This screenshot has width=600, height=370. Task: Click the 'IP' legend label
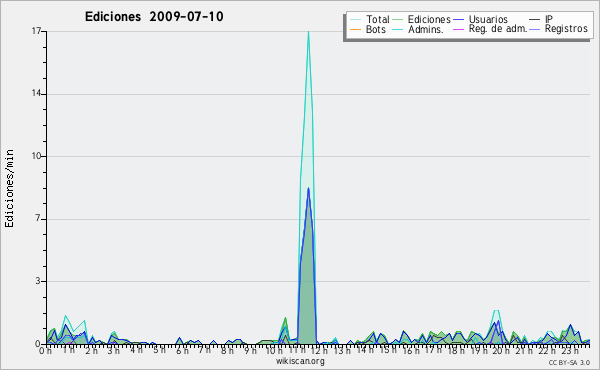[x=549, y=19]
